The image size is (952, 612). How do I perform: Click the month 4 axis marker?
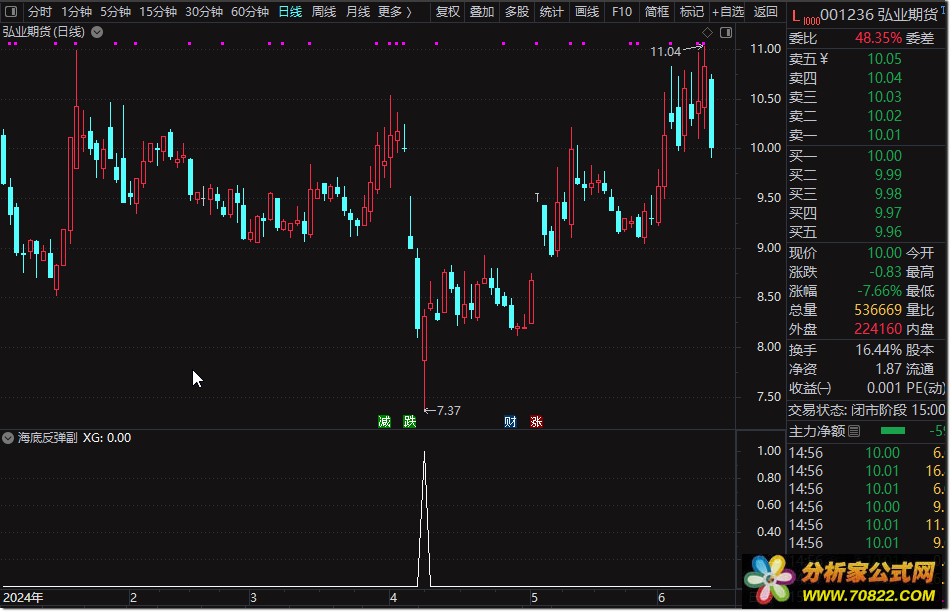click(x=393, y=597)
